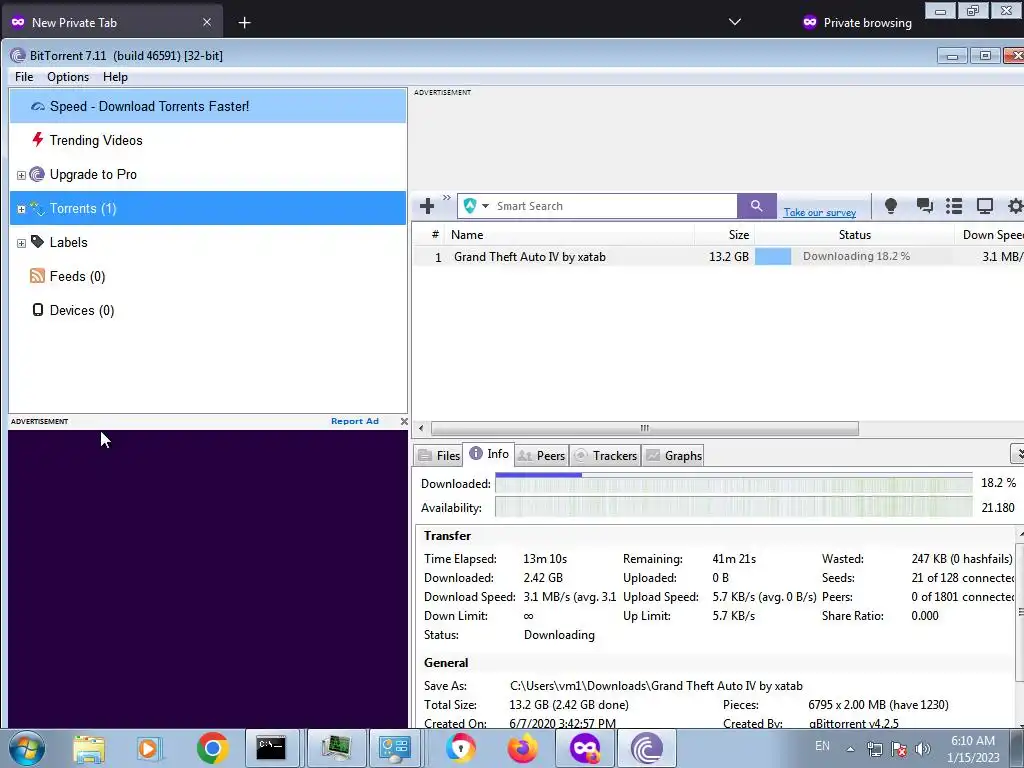Select Grand Theft Auto IV by xatab torrent
Viewport: 1024px width, 768px height.
[530, 257]
